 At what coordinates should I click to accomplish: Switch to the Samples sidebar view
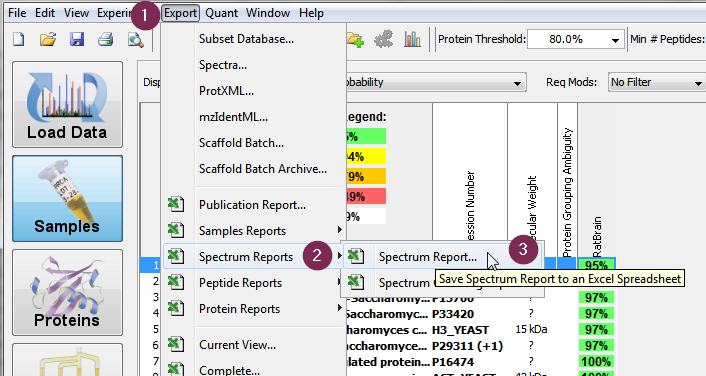click(x=67, y=199)
